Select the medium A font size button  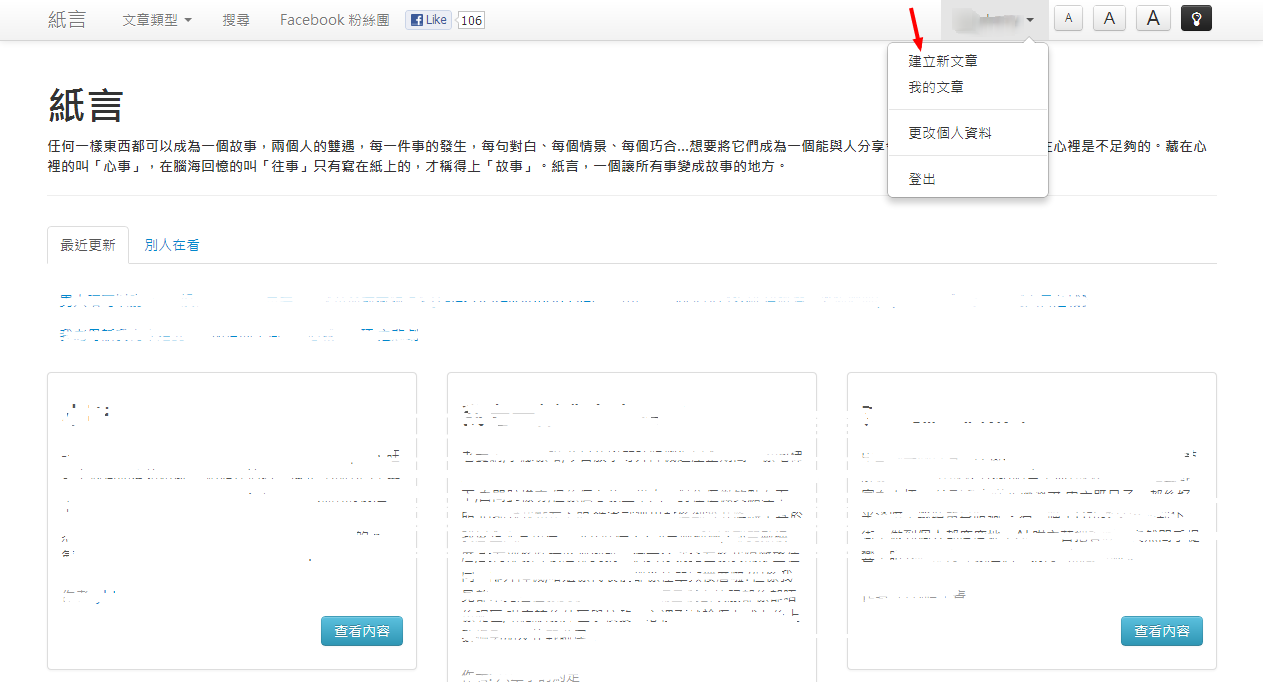1109,18
